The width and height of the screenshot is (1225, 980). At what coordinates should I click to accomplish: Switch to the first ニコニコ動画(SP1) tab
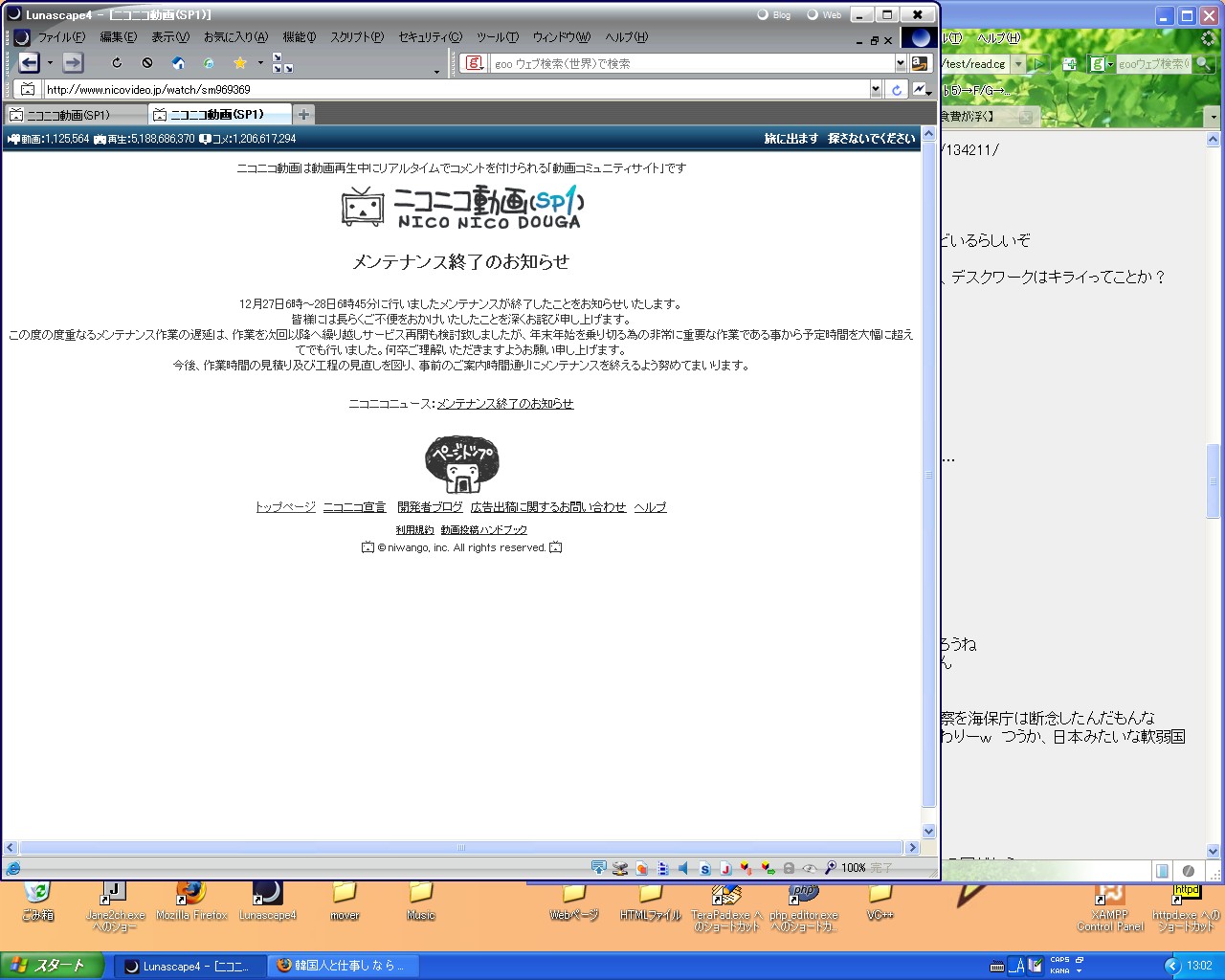point(76,115)
